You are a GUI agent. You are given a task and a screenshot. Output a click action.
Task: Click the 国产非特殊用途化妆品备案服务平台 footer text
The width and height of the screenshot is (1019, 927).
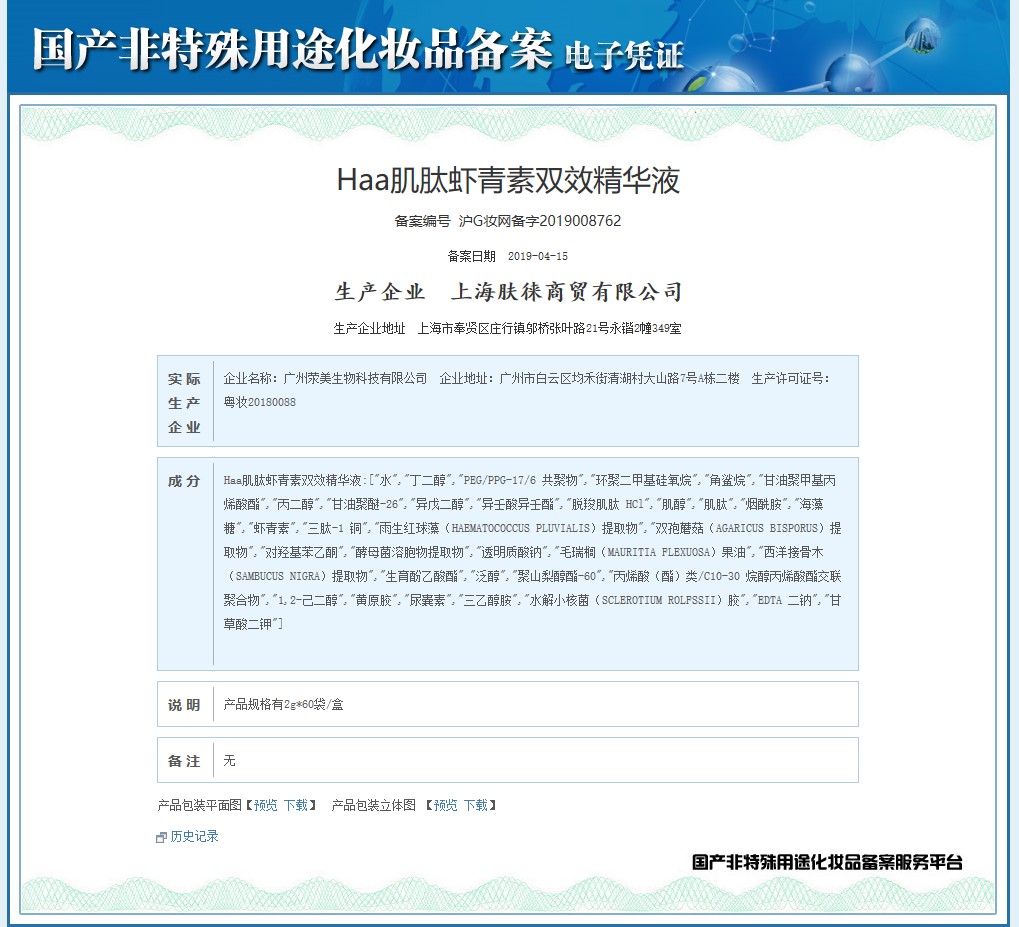[827, 863]
